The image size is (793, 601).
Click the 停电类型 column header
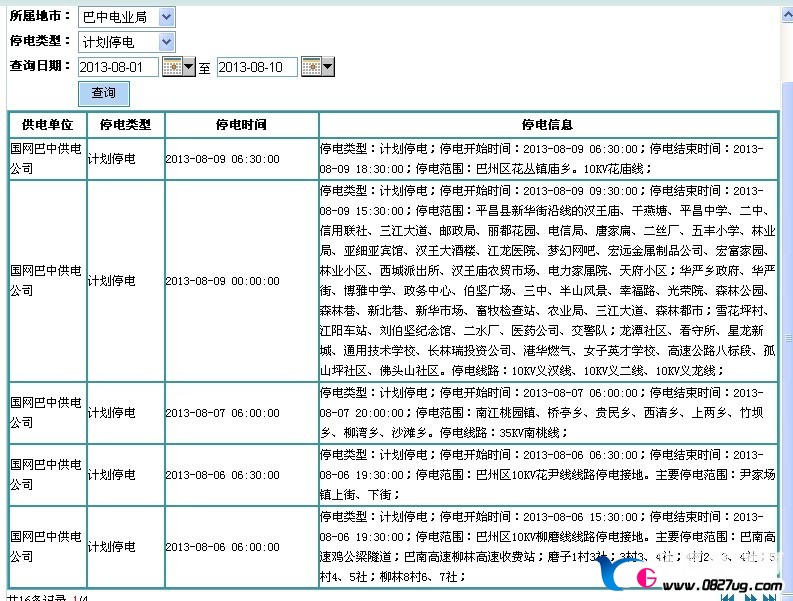[125, 125]
